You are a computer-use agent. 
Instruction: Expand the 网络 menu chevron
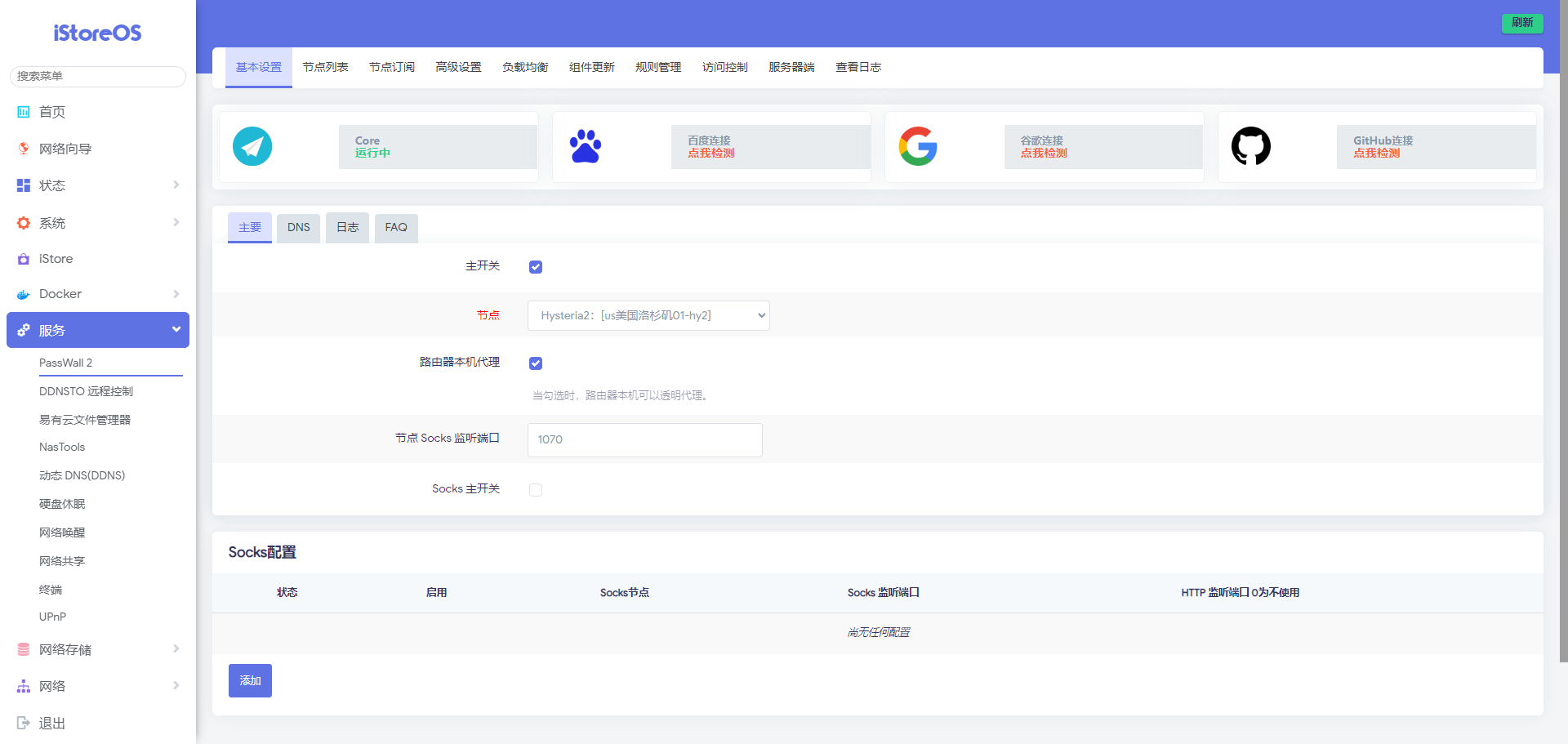click(x=176, y=686)
